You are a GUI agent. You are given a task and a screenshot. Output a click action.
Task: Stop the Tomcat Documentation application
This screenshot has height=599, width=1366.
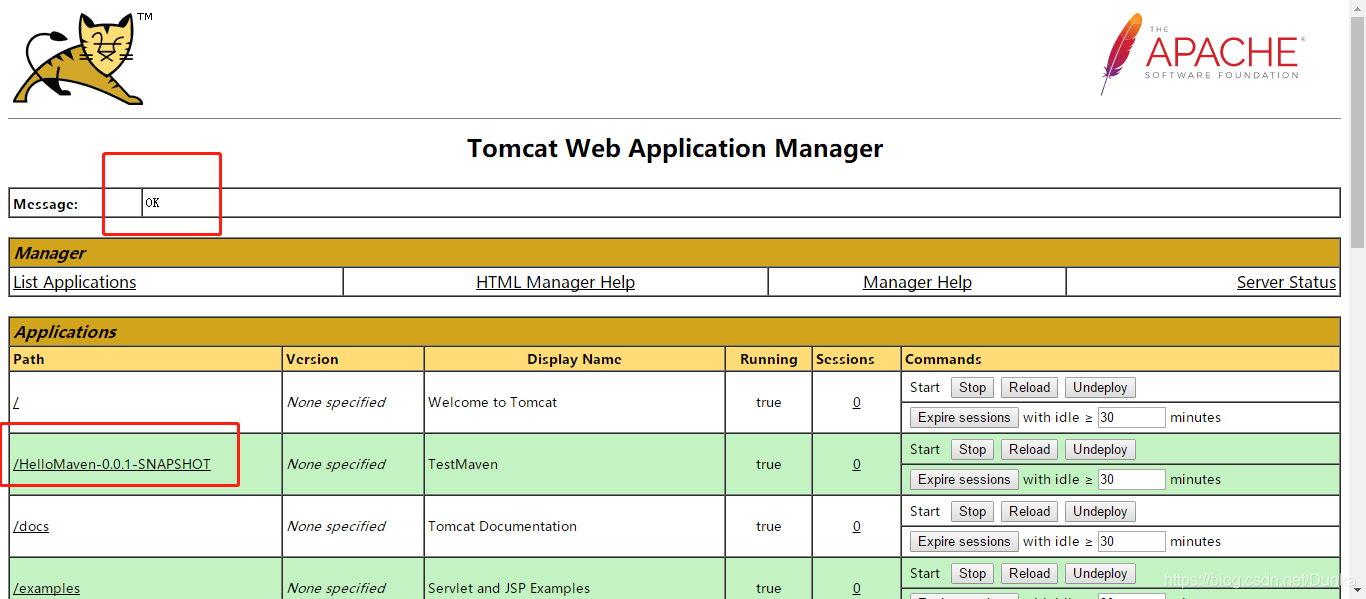pos(972,511)
